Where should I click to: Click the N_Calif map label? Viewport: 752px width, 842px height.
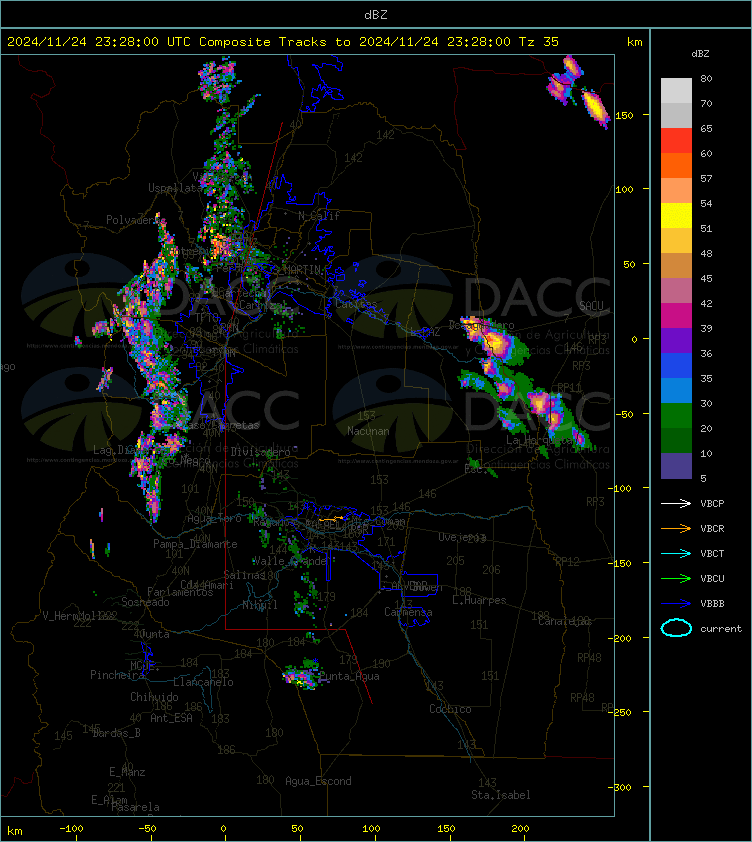pyautogui.click(x=319, y=216)
